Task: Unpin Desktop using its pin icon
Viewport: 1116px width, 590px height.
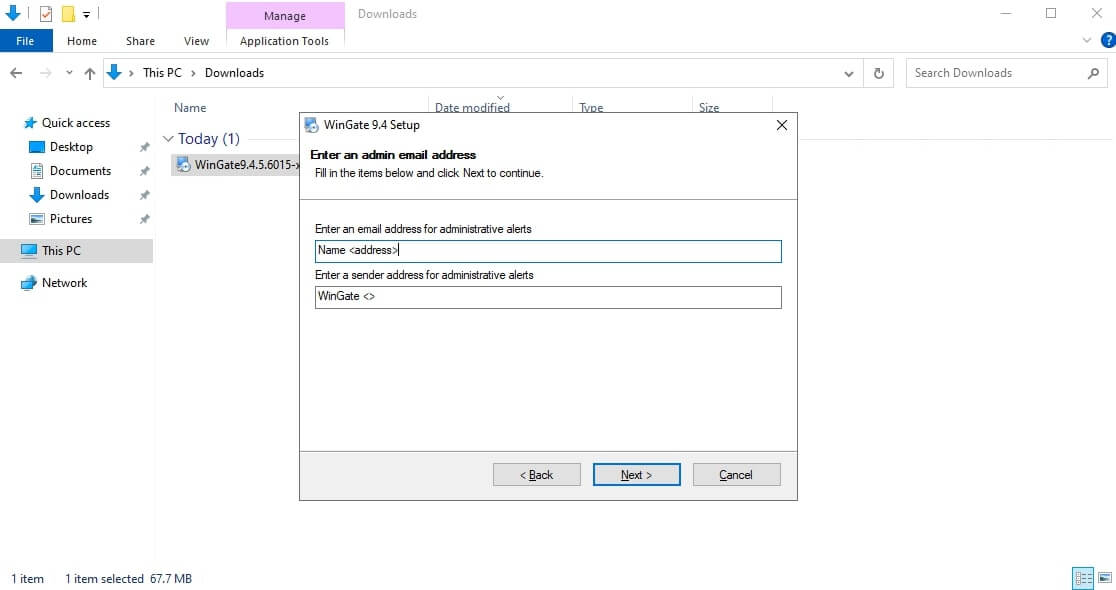Action: click(144, 147)
